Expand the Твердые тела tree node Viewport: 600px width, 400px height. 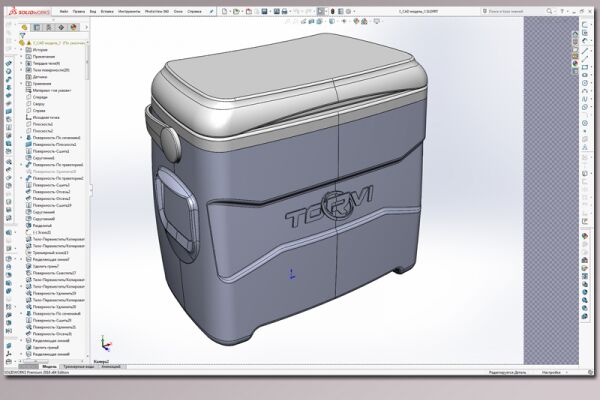tap(21, 63)
